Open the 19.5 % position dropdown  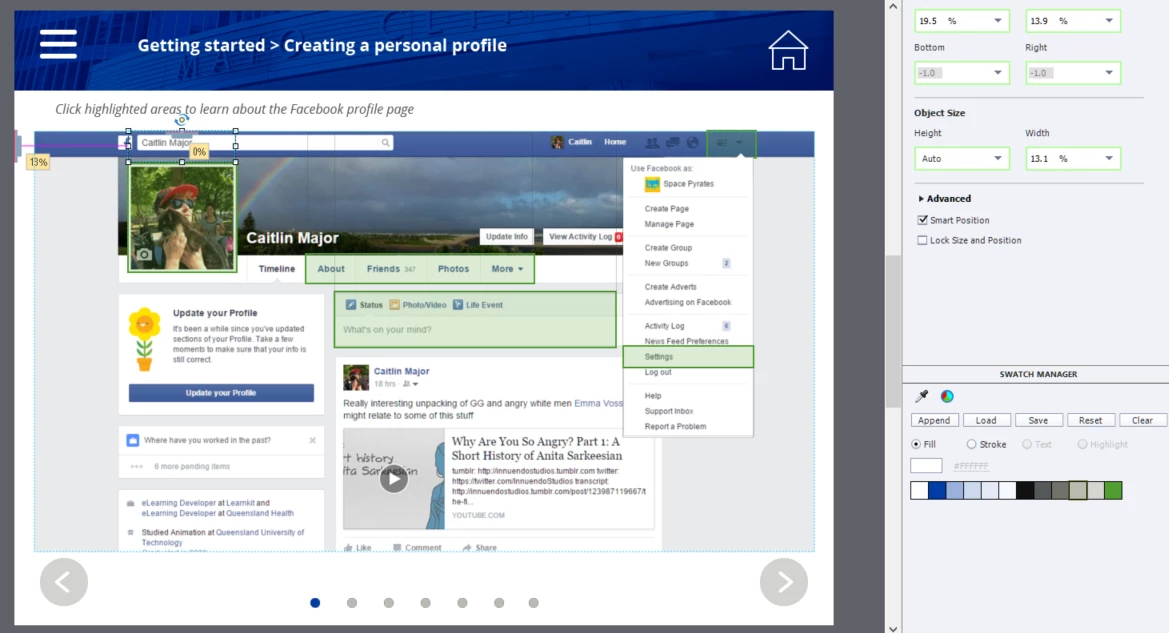point(998,21)
